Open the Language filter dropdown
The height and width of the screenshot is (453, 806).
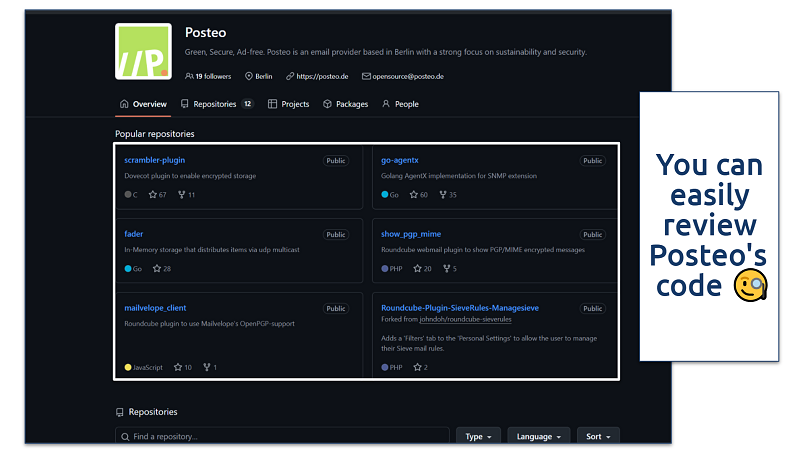(x=538, y=437)
